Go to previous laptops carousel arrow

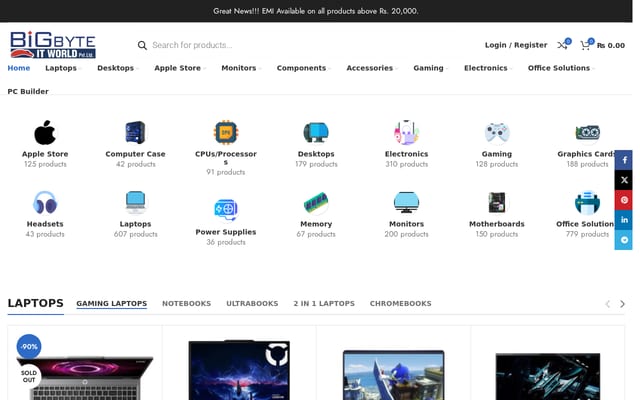point(608,304)
